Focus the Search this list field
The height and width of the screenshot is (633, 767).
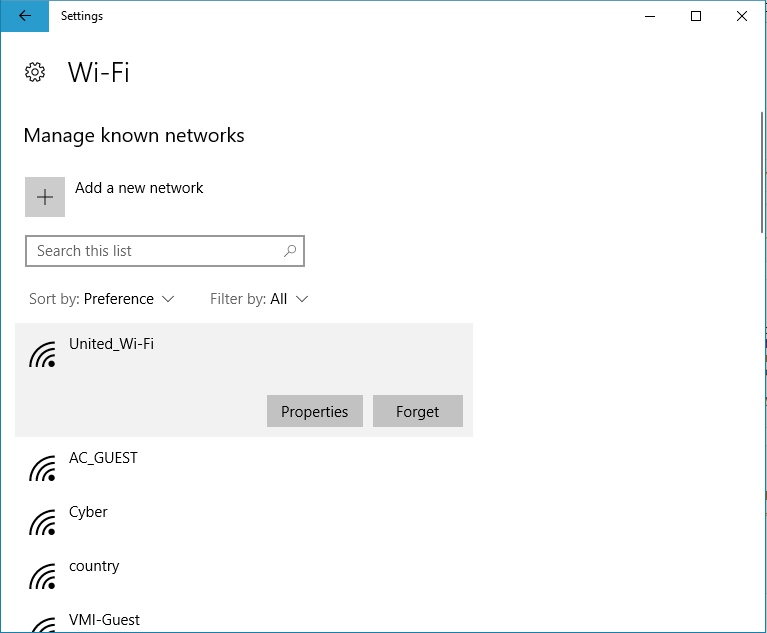pyautogui.click(x=165, y=251)
